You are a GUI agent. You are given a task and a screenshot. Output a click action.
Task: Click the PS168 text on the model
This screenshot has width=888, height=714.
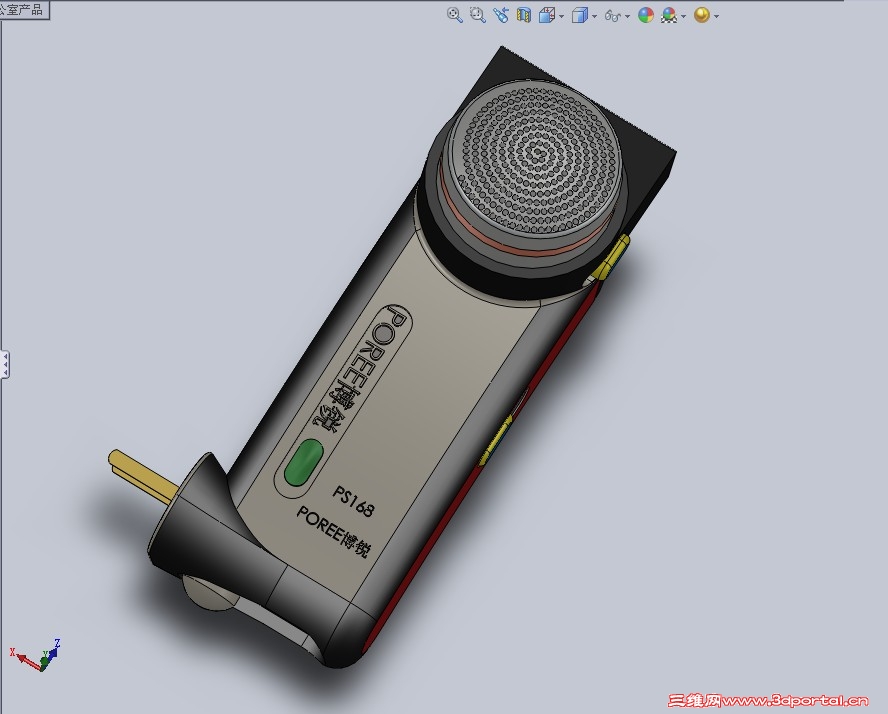pos(353,502)
